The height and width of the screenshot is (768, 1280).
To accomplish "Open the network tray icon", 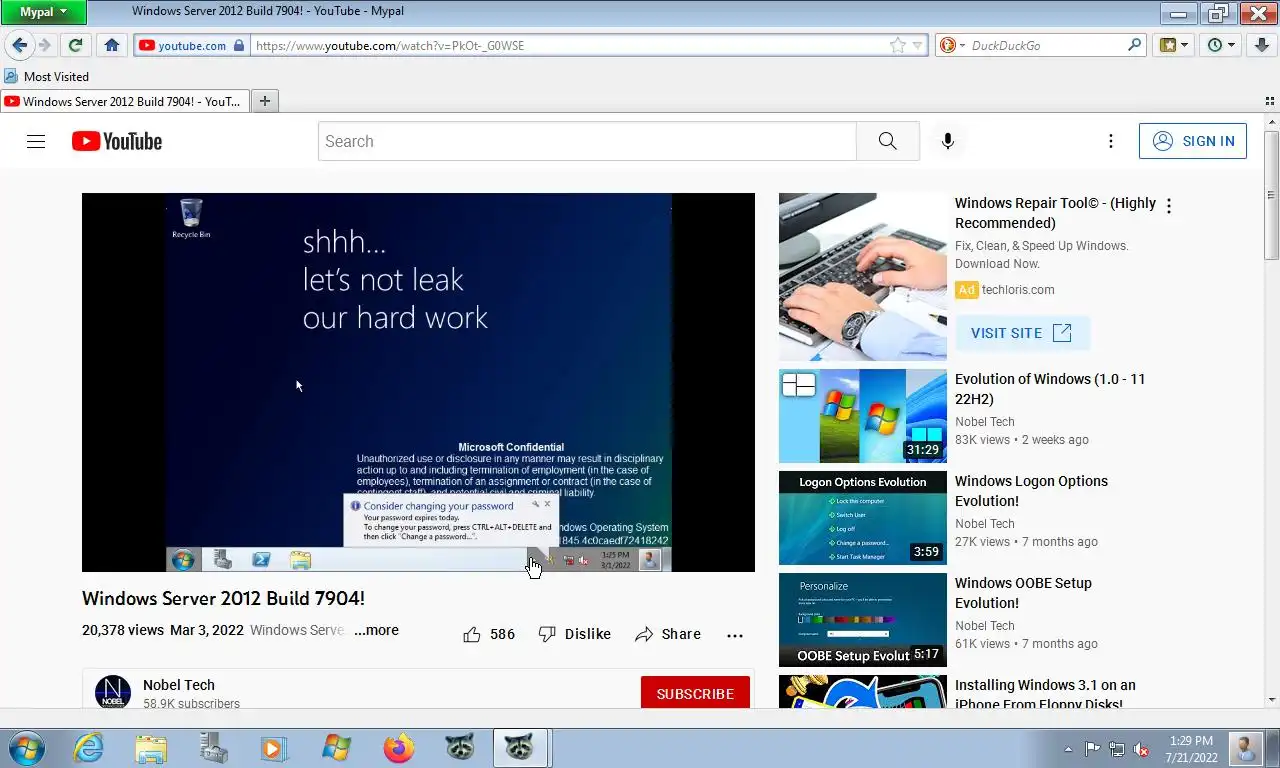I will tap(1117, 749).
